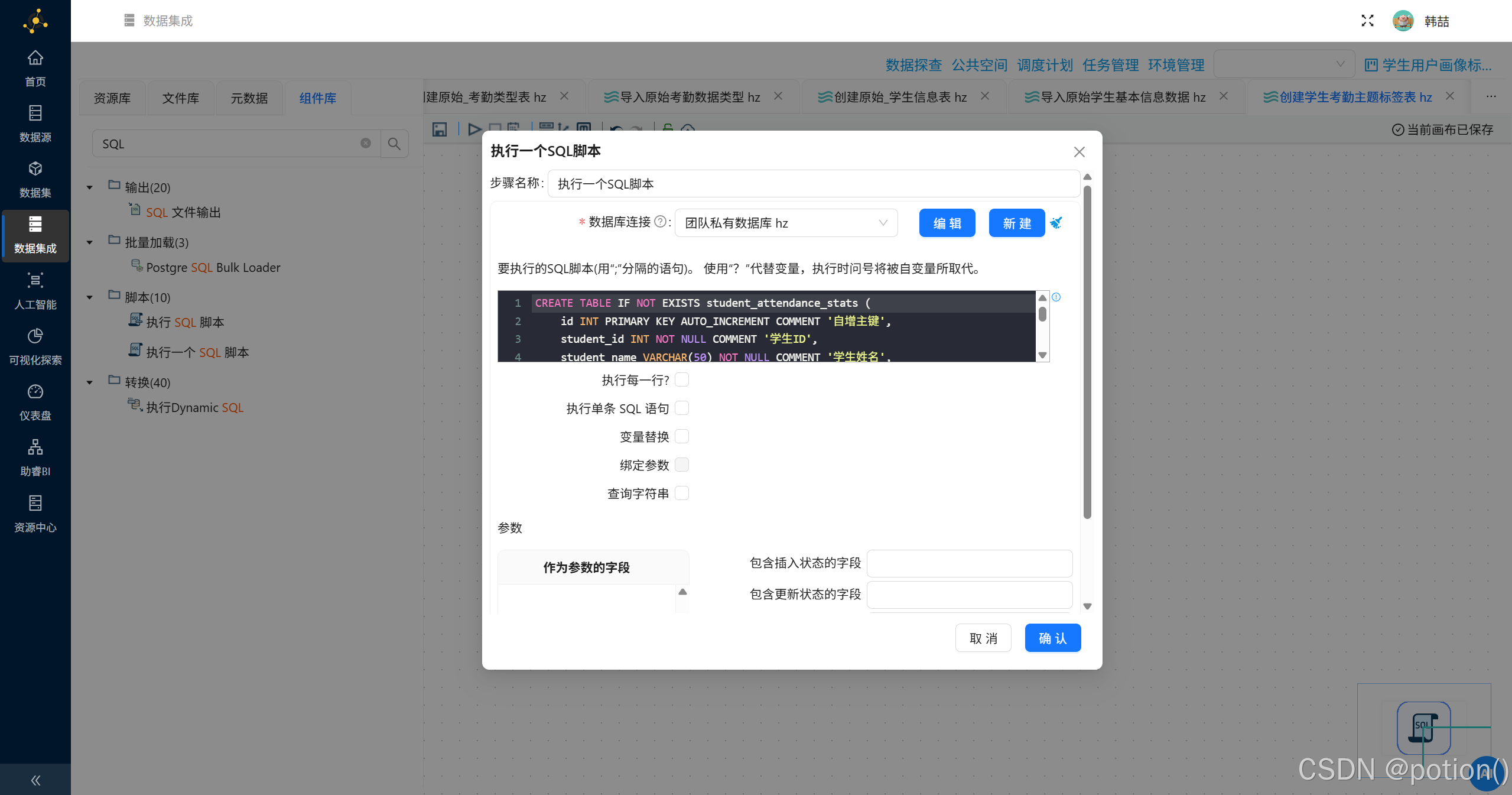Open the 调度计划 link
The width and height of the screenshot is (1512, 795).
click(x=1045, y=64)
